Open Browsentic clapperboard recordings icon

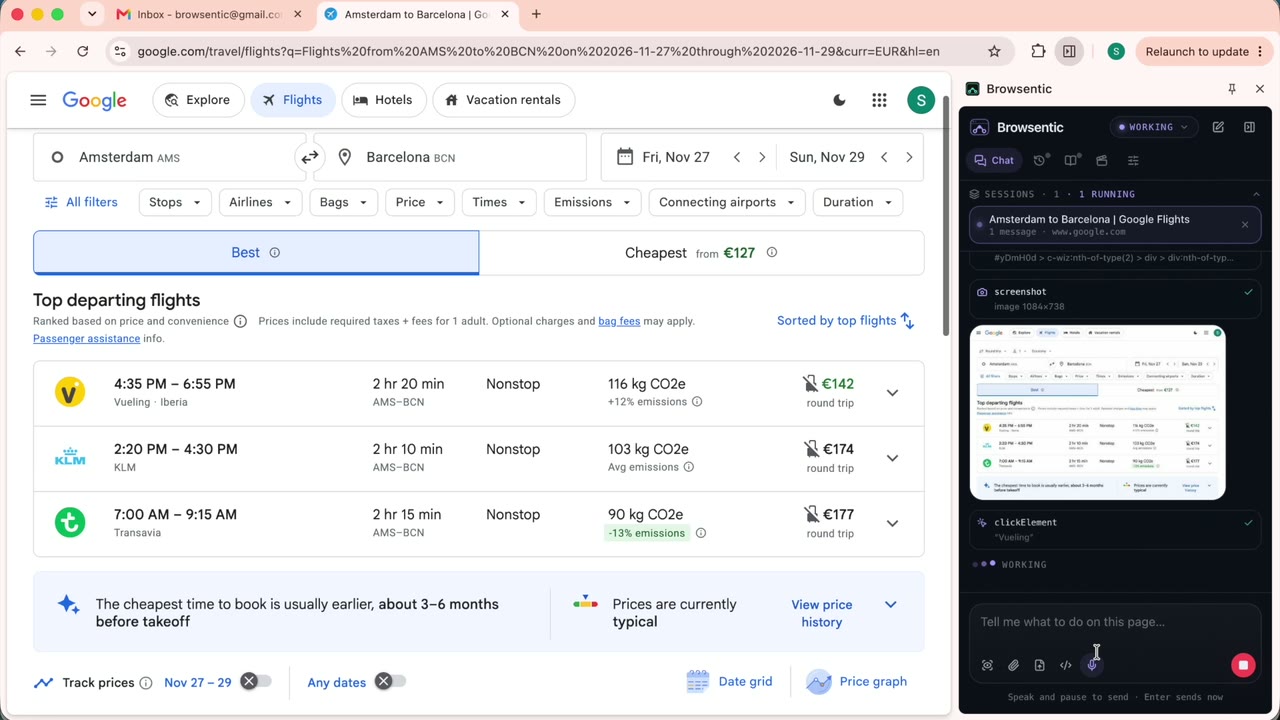coord(1102,160)
